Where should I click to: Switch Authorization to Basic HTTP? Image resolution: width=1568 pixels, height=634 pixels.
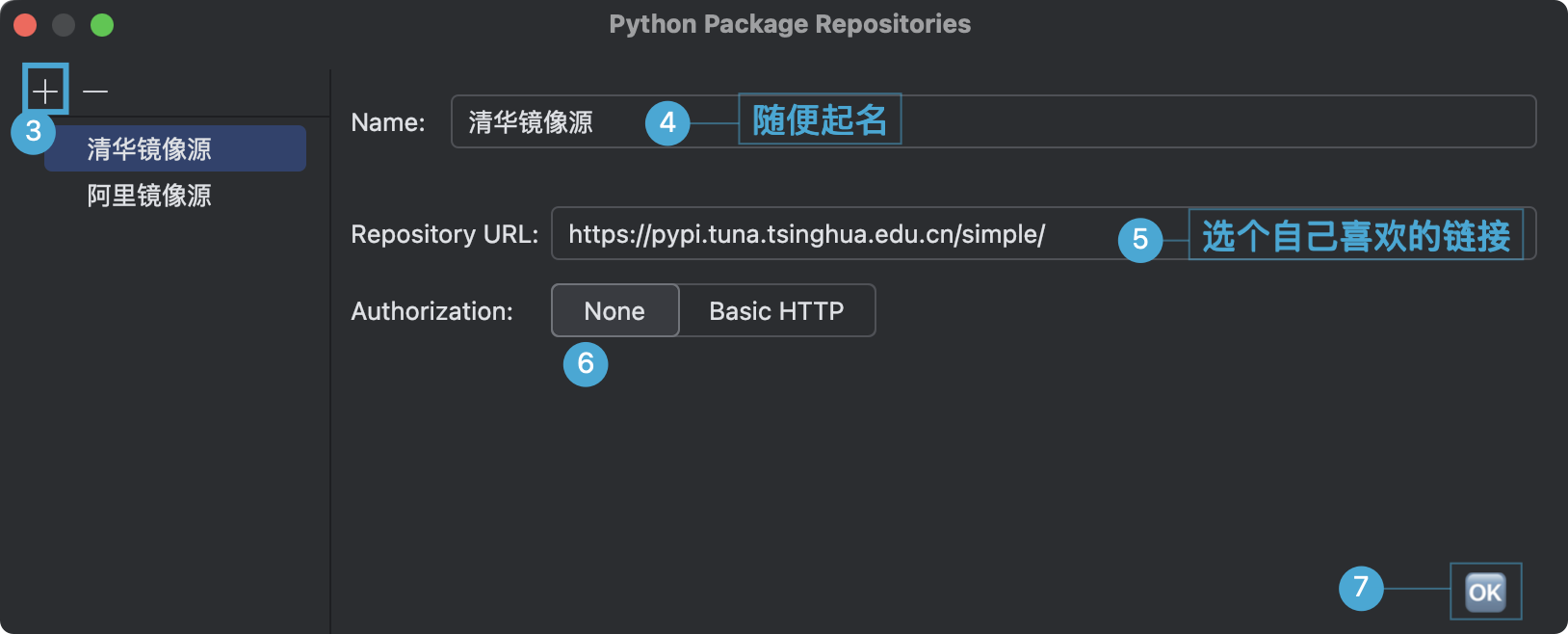776,310
